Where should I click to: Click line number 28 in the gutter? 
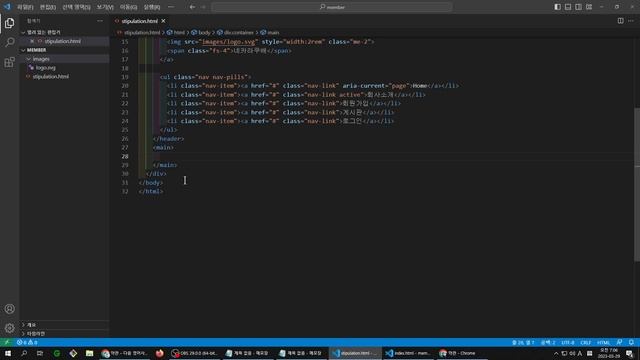125,156
